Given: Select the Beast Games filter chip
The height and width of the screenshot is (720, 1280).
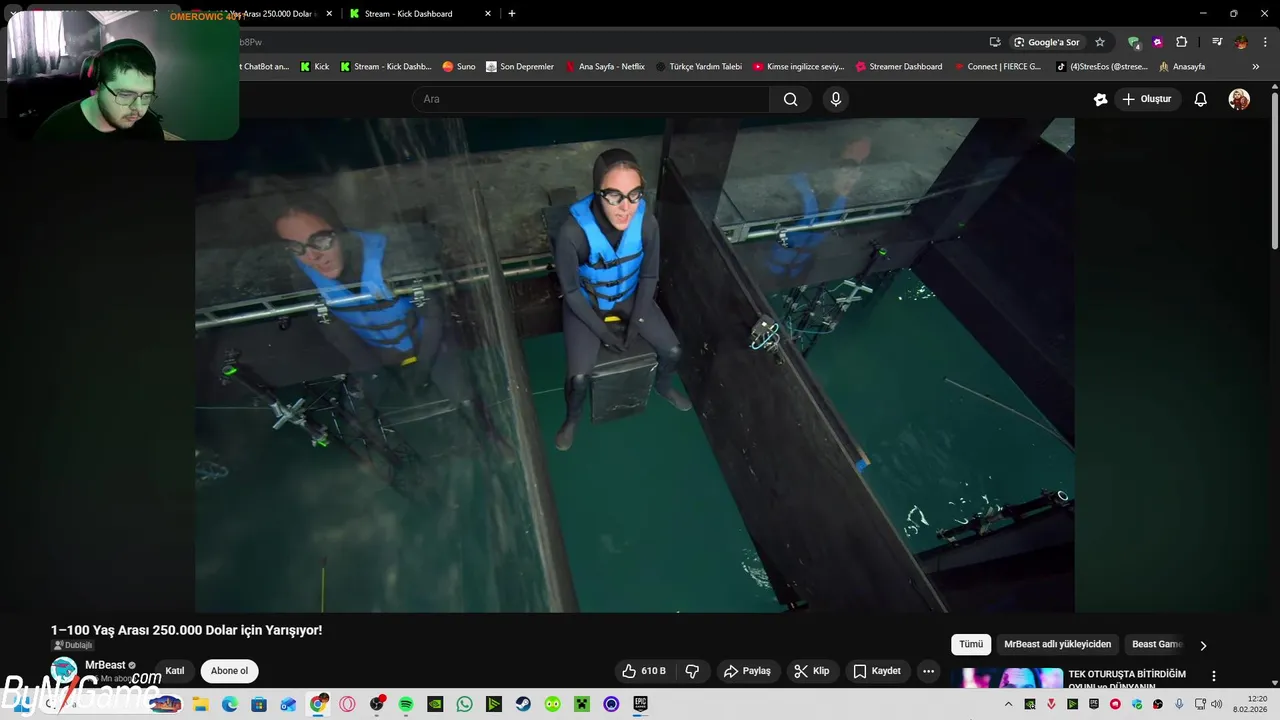Looking at the screenshot, I should click(1156, 645).
